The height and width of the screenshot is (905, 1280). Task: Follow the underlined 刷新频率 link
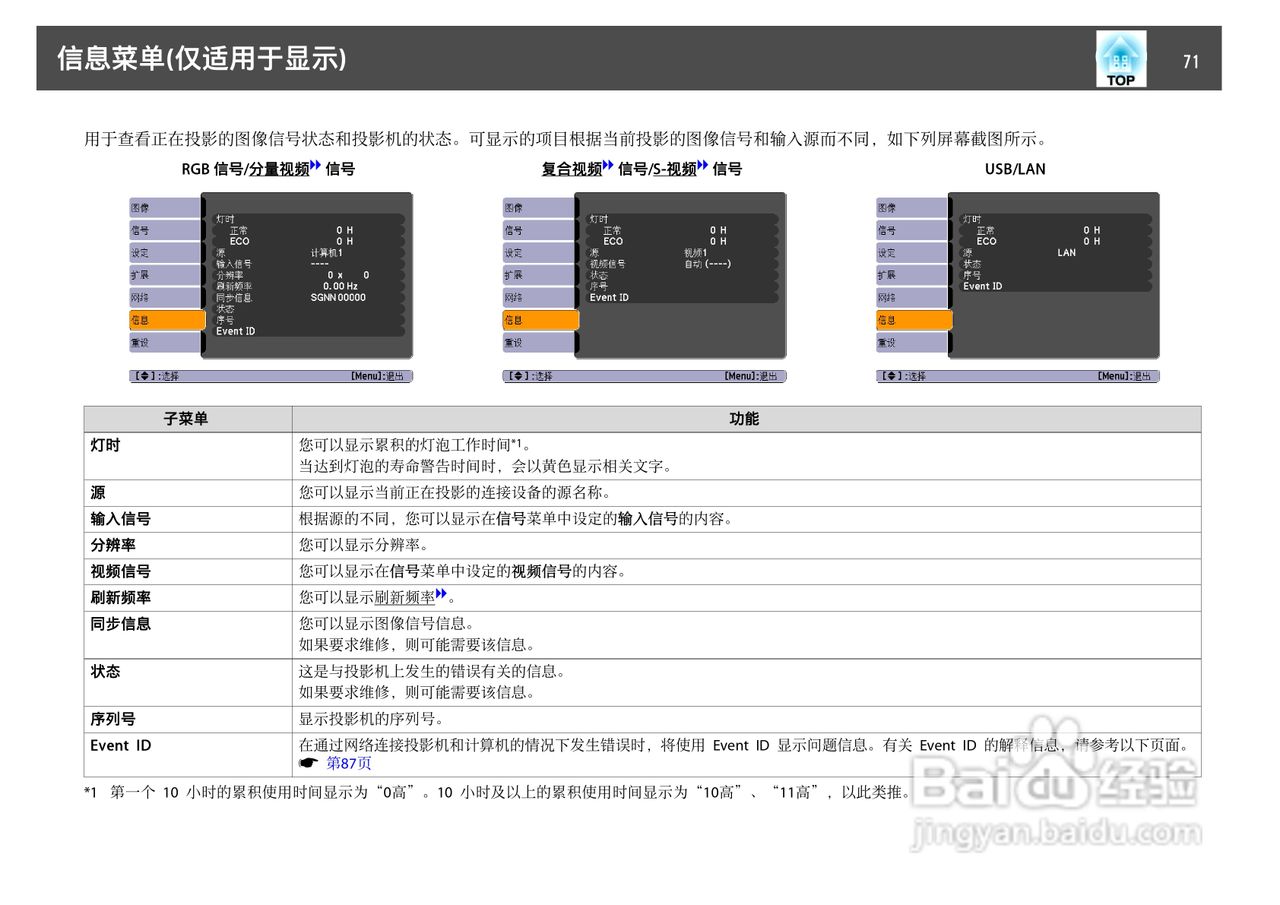click(405, 598)
